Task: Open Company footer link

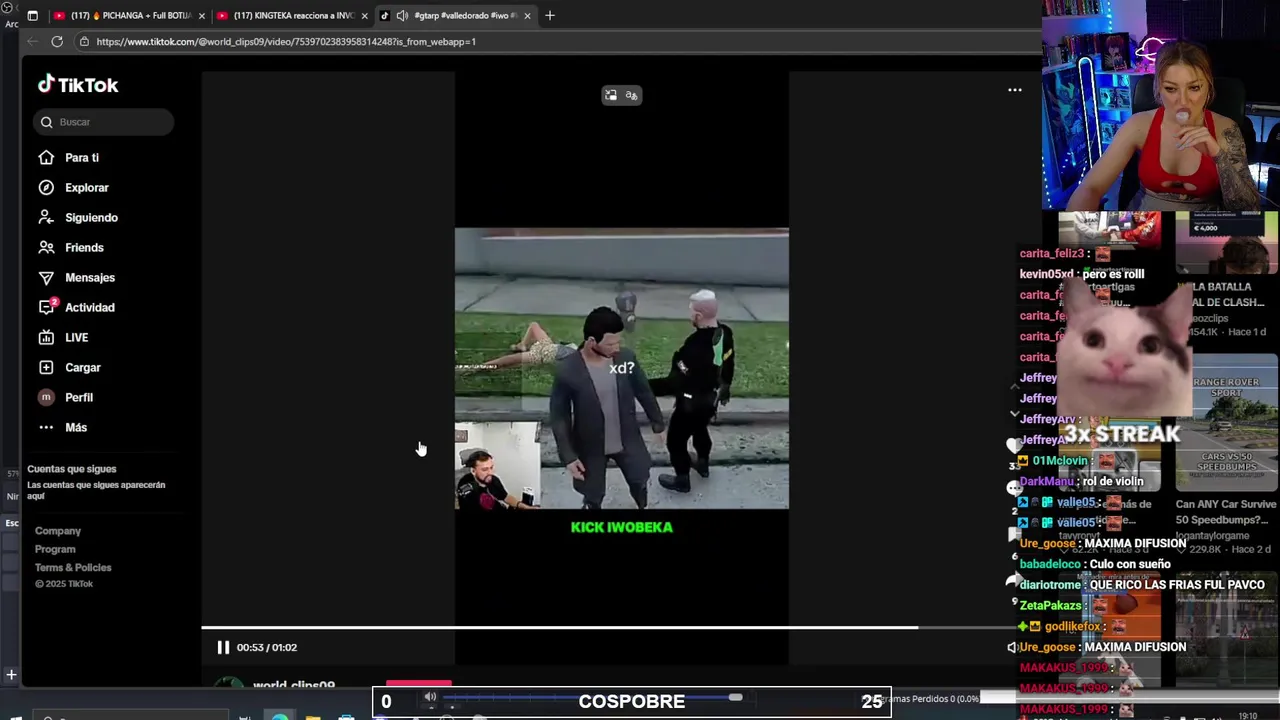Action: click(x=58, y=531)
